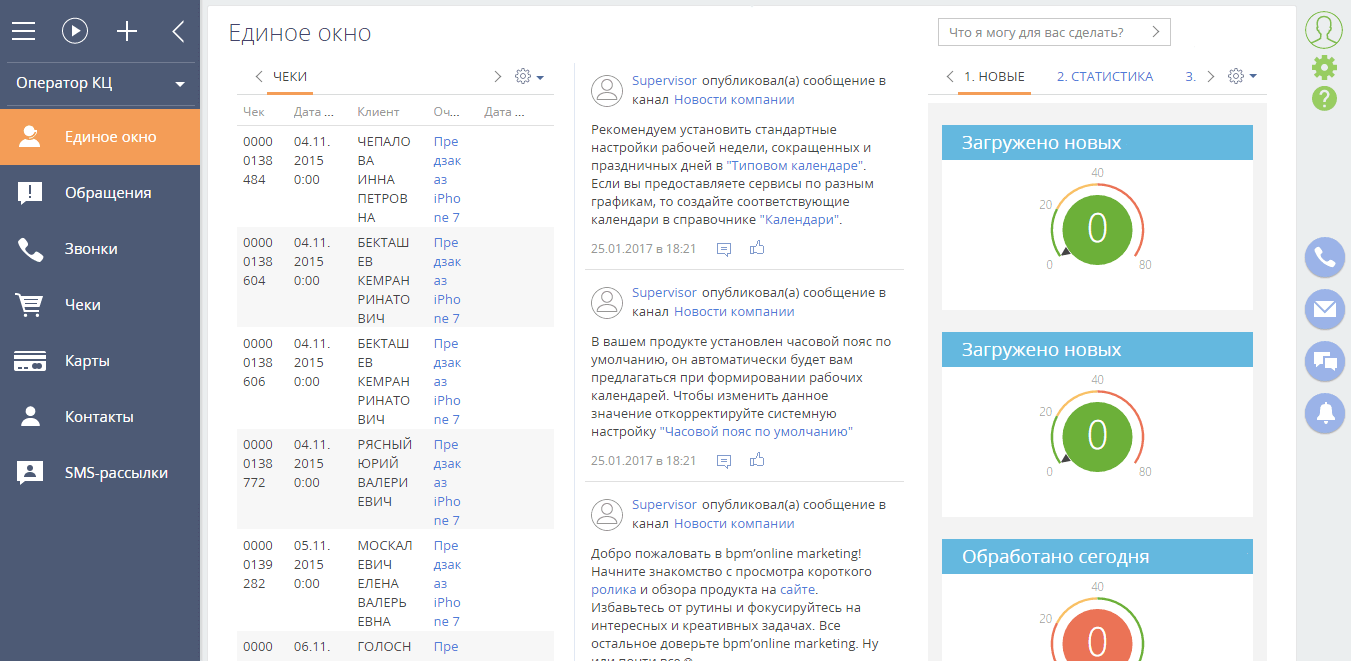Viewport: 1351px width, 661px height.
Task: Switch to the 2. СТАТИСТИКА tab
Action: [1105, 77]
